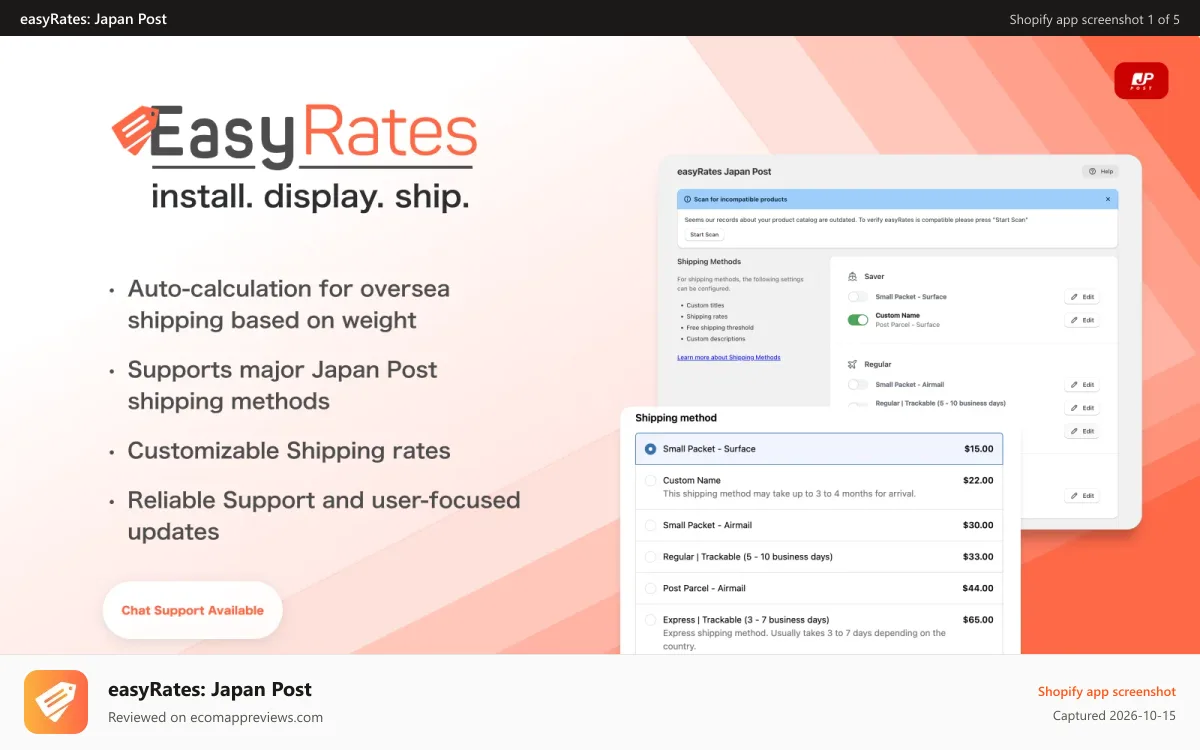The height and width of the screenshot is (750, 1200).
Task: Click the info icon in scan banner
Action: coord(687,199)
